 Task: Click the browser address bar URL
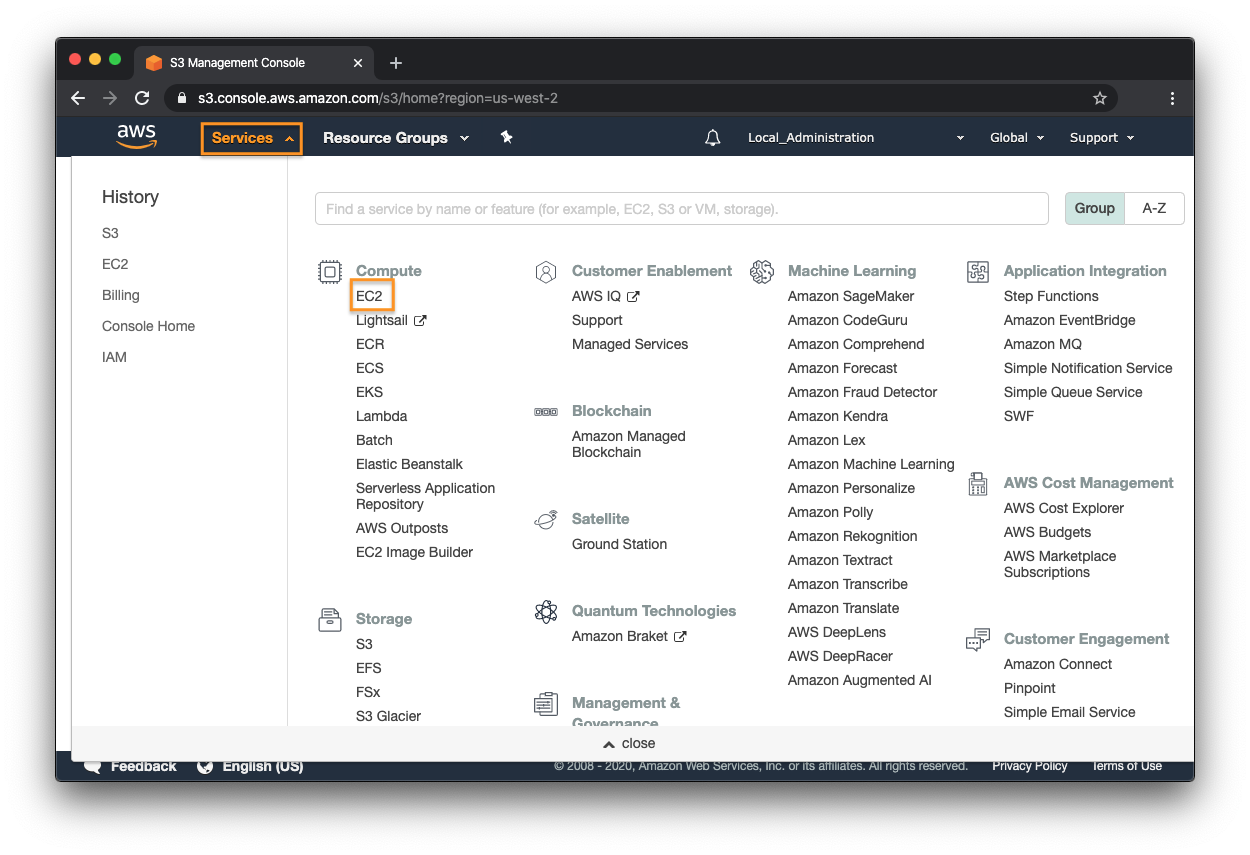(x=378, y=98)
